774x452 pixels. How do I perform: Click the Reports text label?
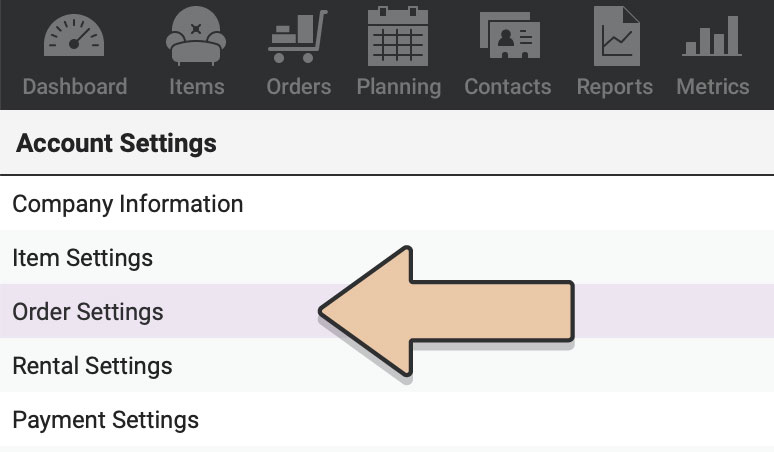[x=615, y=87]
